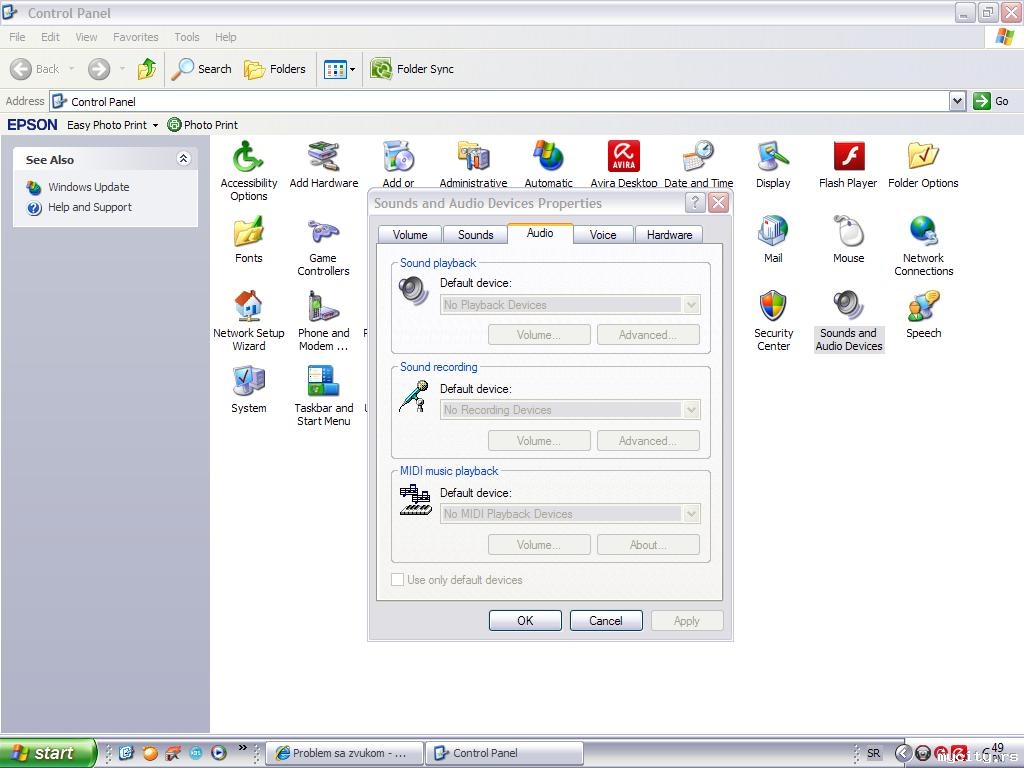Click the Folders toolbar button
The image size is (1024, 768).
click(x=274, y=69)
